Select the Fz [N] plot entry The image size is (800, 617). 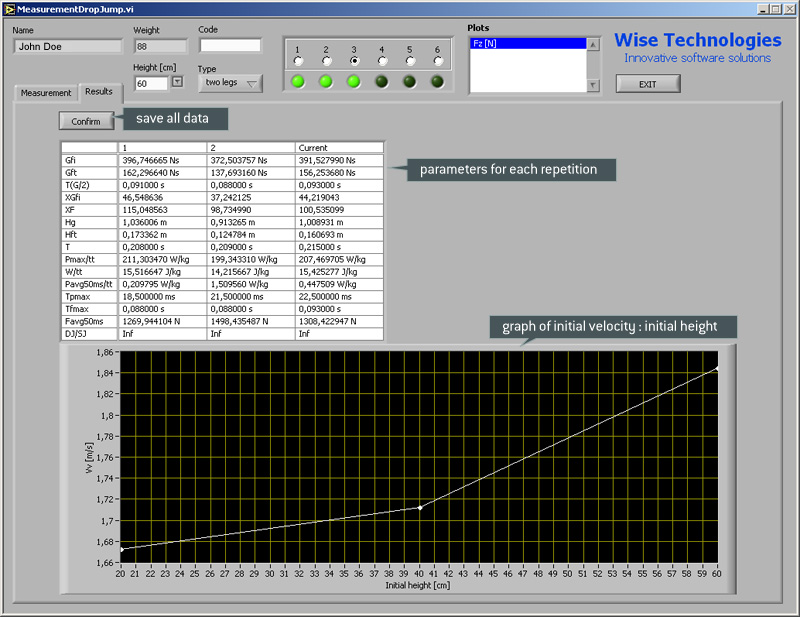point(528,43)
